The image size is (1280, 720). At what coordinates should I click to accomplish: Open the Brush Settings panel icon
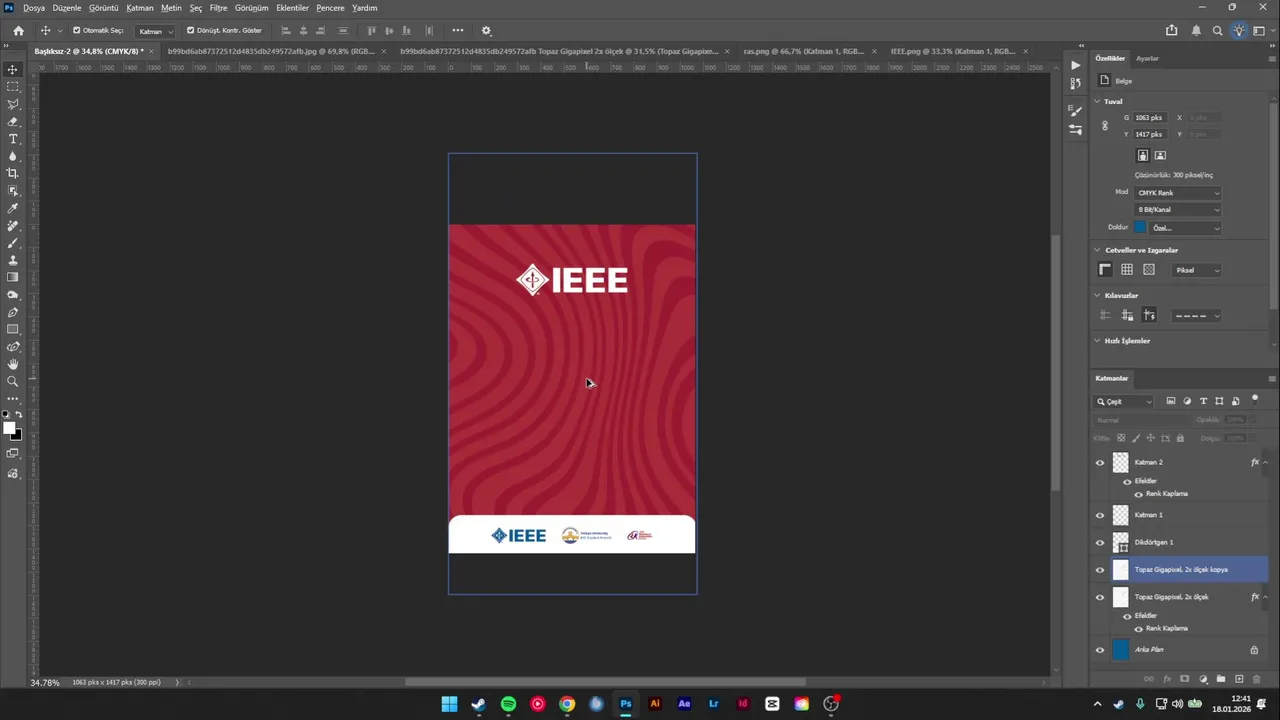coord(1075,111)
